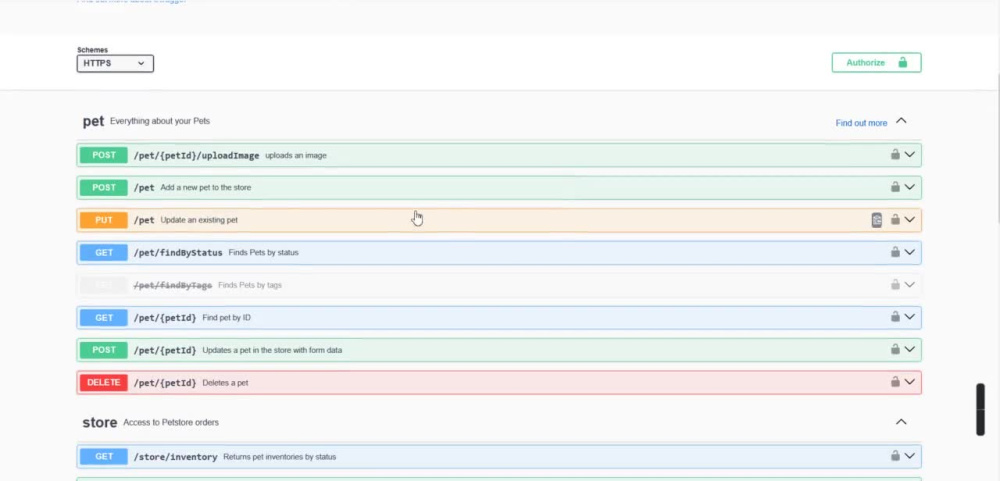The image size is (1000, 481).
Task: Click 'Finds Pets by status' description
Action: tap(263, 253)
